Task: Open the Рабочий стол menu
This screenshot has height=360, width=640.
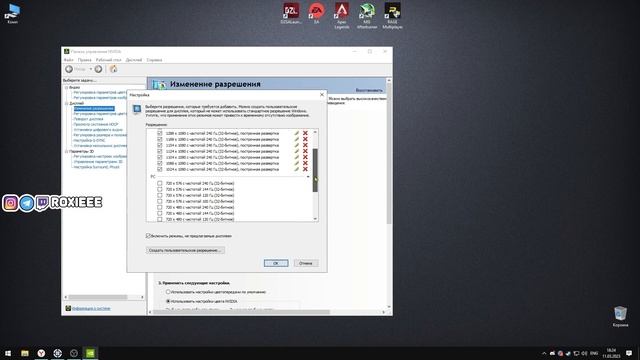Action: coord(109,60)
